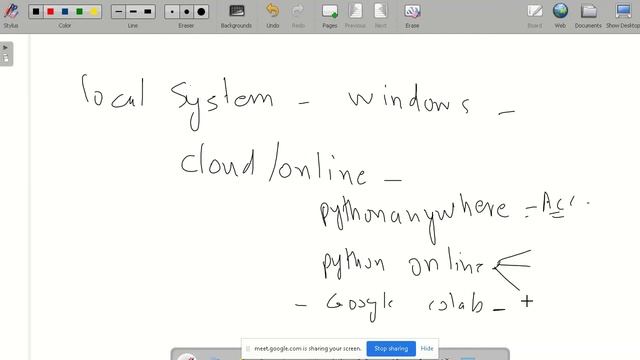
Task: Select the red pen color
Action: tap(51, 11)
